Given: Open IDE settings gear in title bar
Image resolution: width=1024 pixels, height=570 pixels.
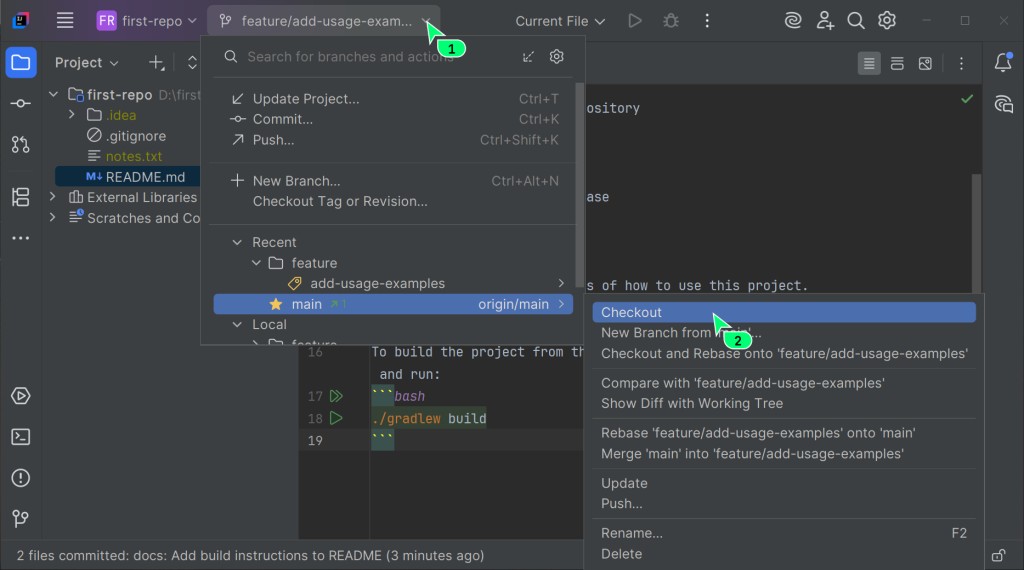Looking at the screenshot, I should tap(887, 21).
